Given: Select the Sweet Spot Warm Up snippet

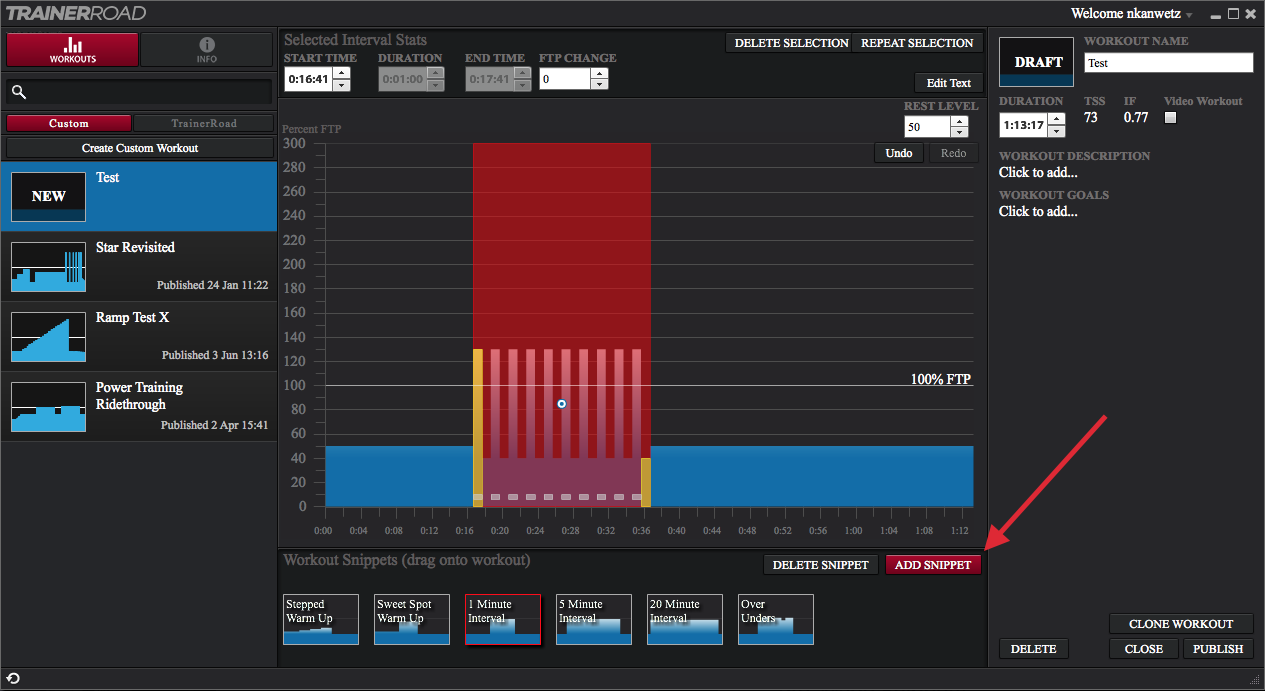Looking at the screenshot, I should pyautogui.click(x=412, y=619).
